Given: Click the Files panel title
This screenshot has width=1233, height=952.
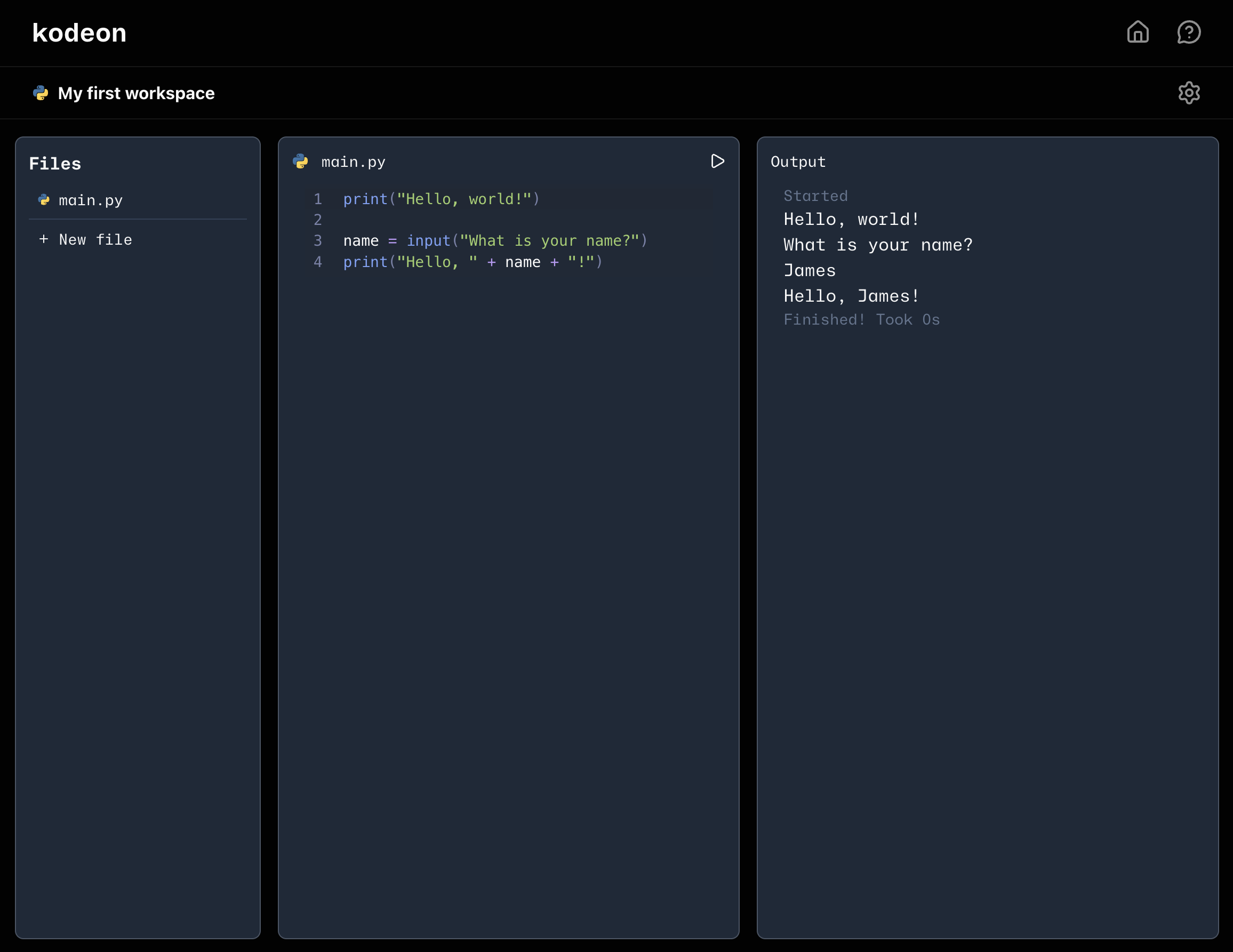Looking at the screenshot, I should (x=54, y=163).
